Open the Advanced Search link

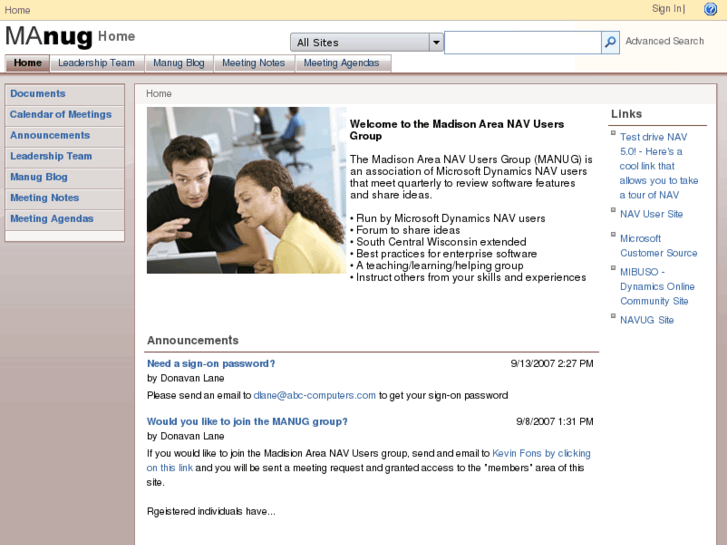click(664, 41)
